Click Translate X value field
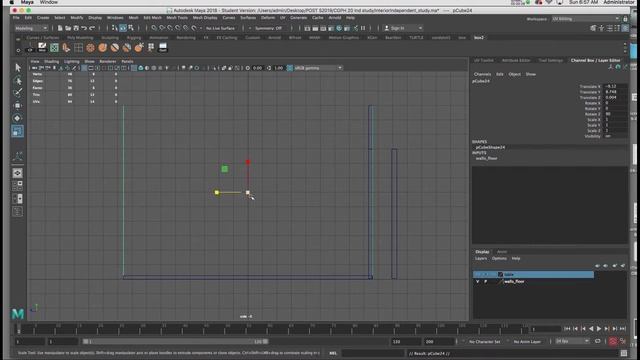This screenshot has width=640, height=360. [x=614, y=87]
